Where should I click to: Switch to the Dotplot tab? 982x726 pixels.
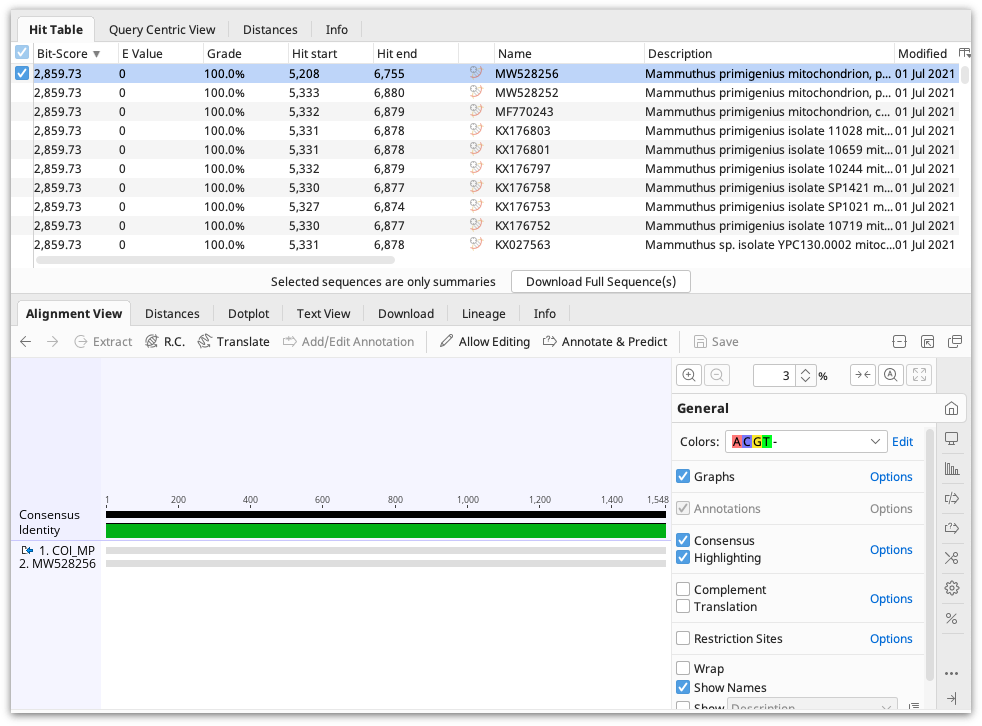248,313
